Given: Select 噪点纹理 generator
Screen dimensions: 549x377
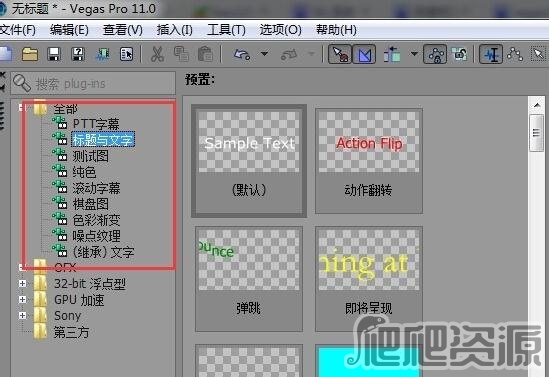Looking at the screenshot, I should pyautogui.click(x=97, y=236).
